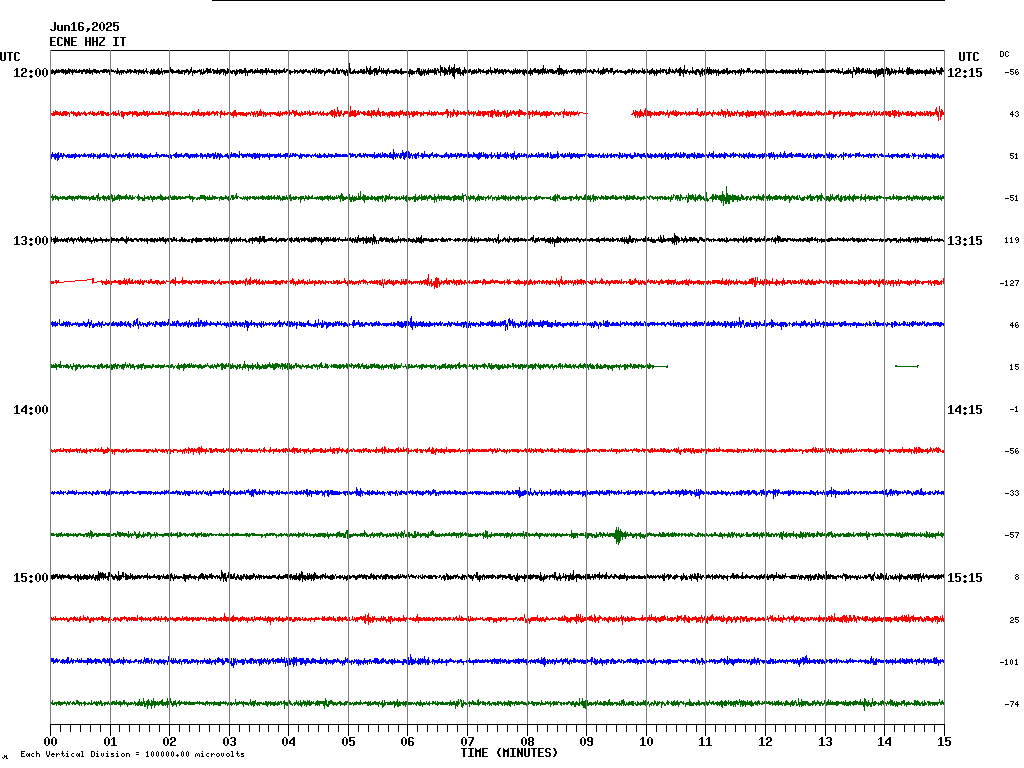Select the 14:15 time label
The height and width of the screenshot is (768, 1024).
[x=965, y=410]
